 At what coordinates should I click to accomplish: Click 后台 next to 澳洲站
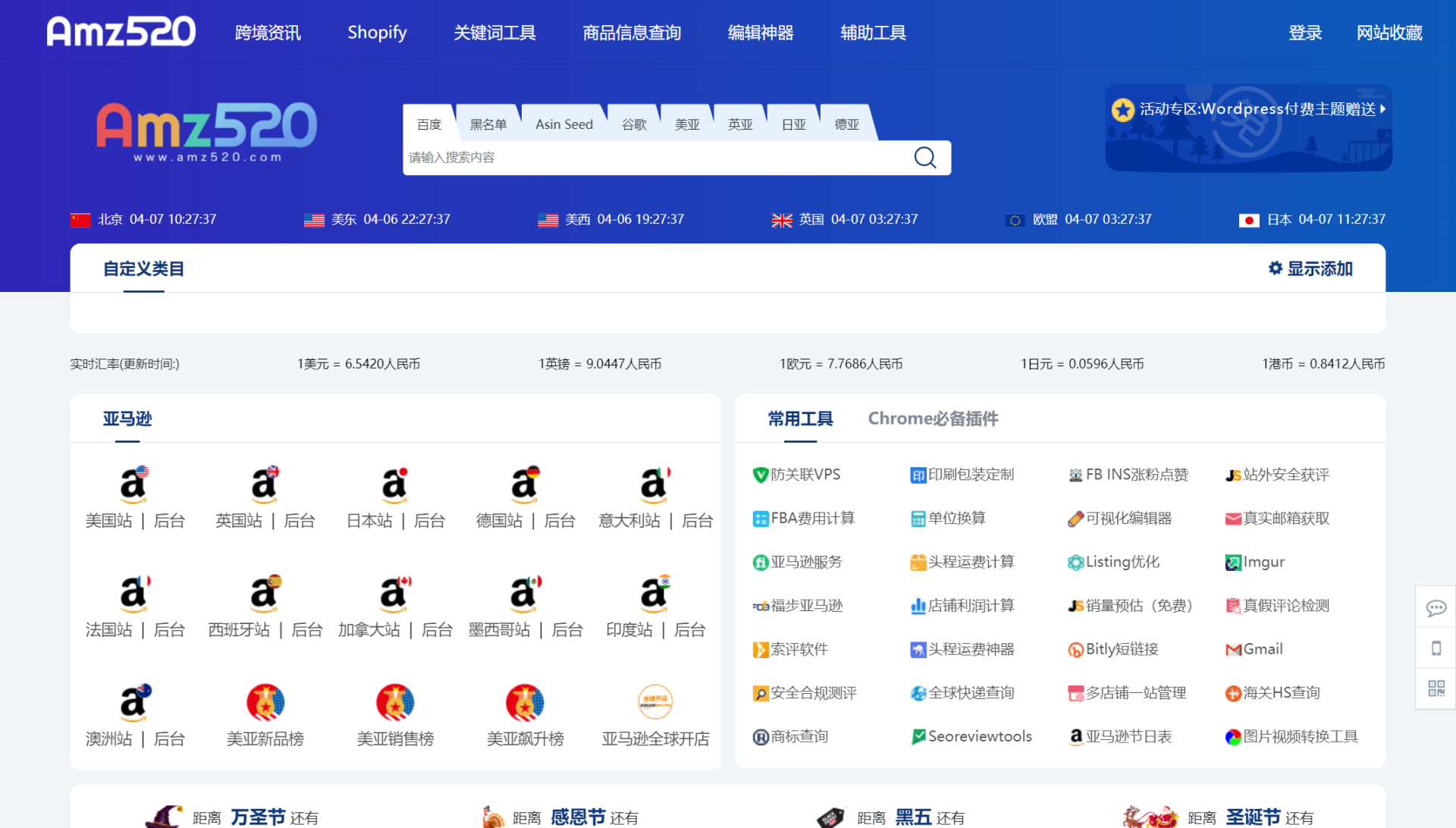pos(169,739)
